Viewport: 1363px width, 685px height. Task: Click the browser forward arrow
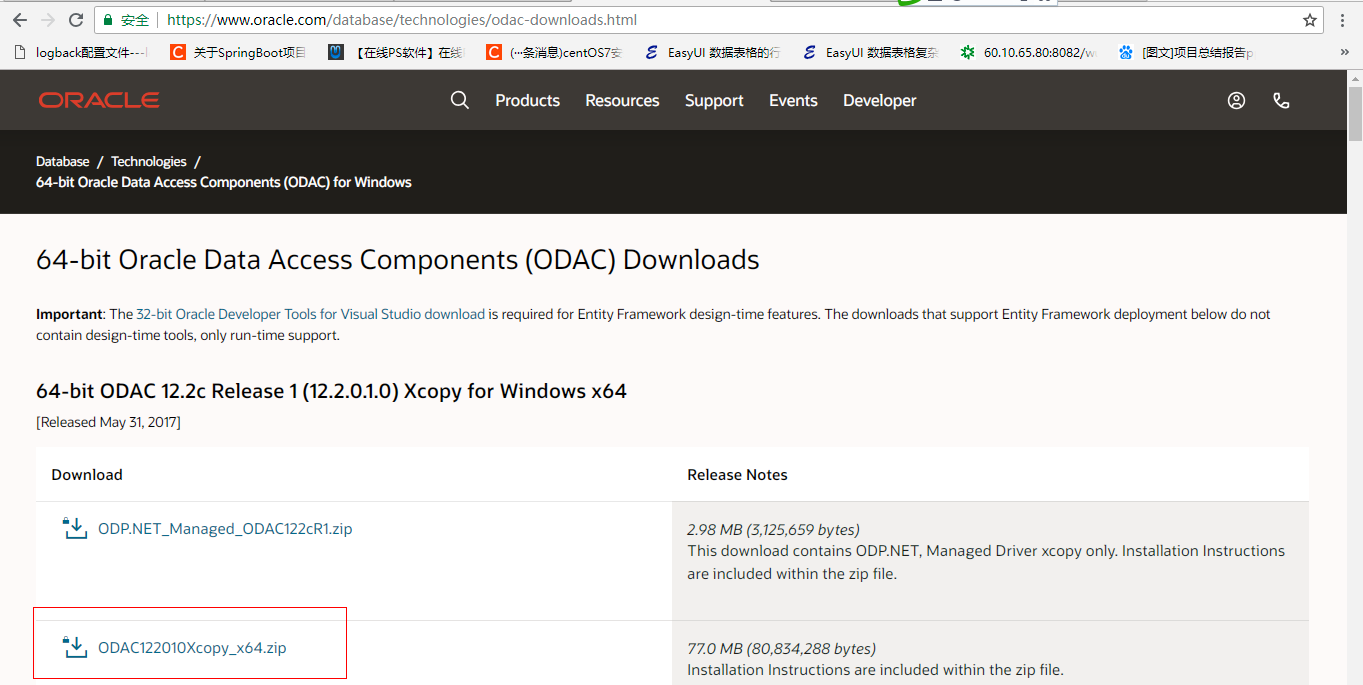tap(48, 20)
